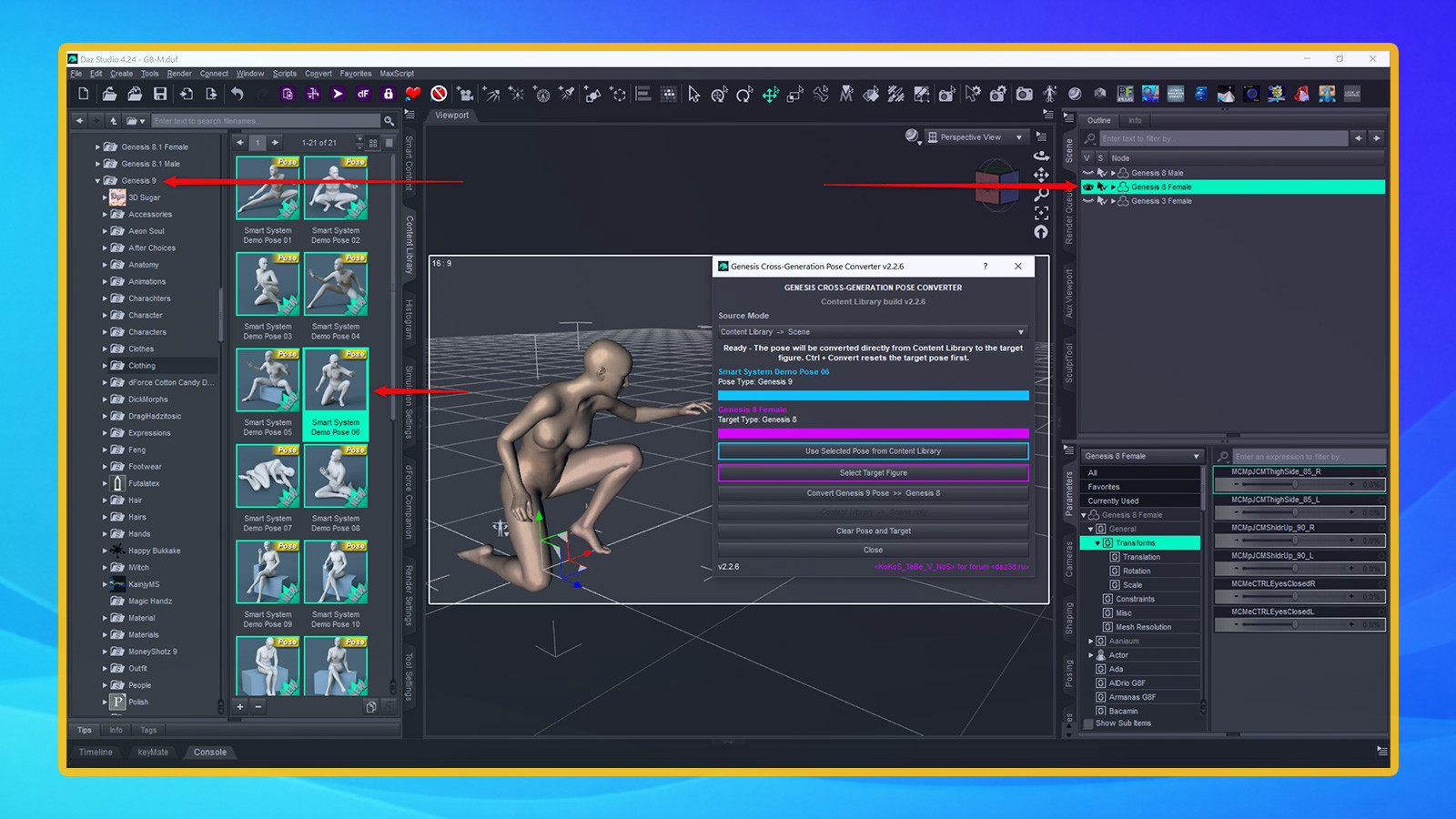Viewport: 1456px width, 819px height.
Task: Click the red heart toolbar icon
Action: (x=413, y=94)
